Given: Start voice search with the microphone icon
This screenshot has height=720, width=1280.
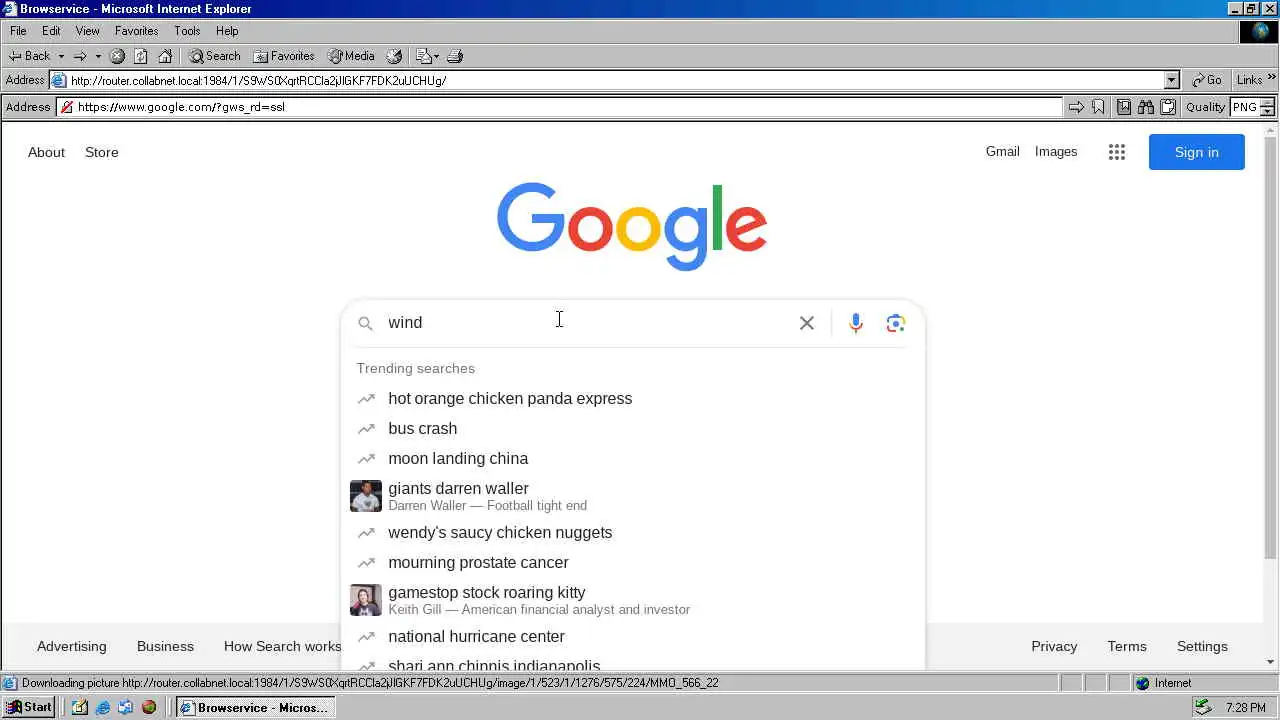Looking at the screenshot, I should click(x=856, y=323).
